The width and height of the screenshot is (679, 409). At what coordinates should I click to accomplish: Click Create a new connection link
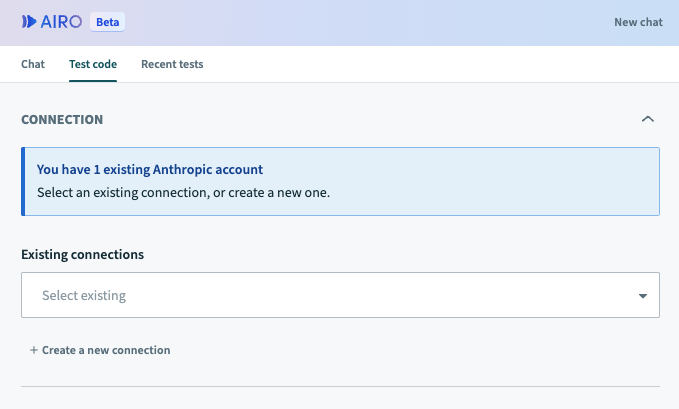coord(105,351)
